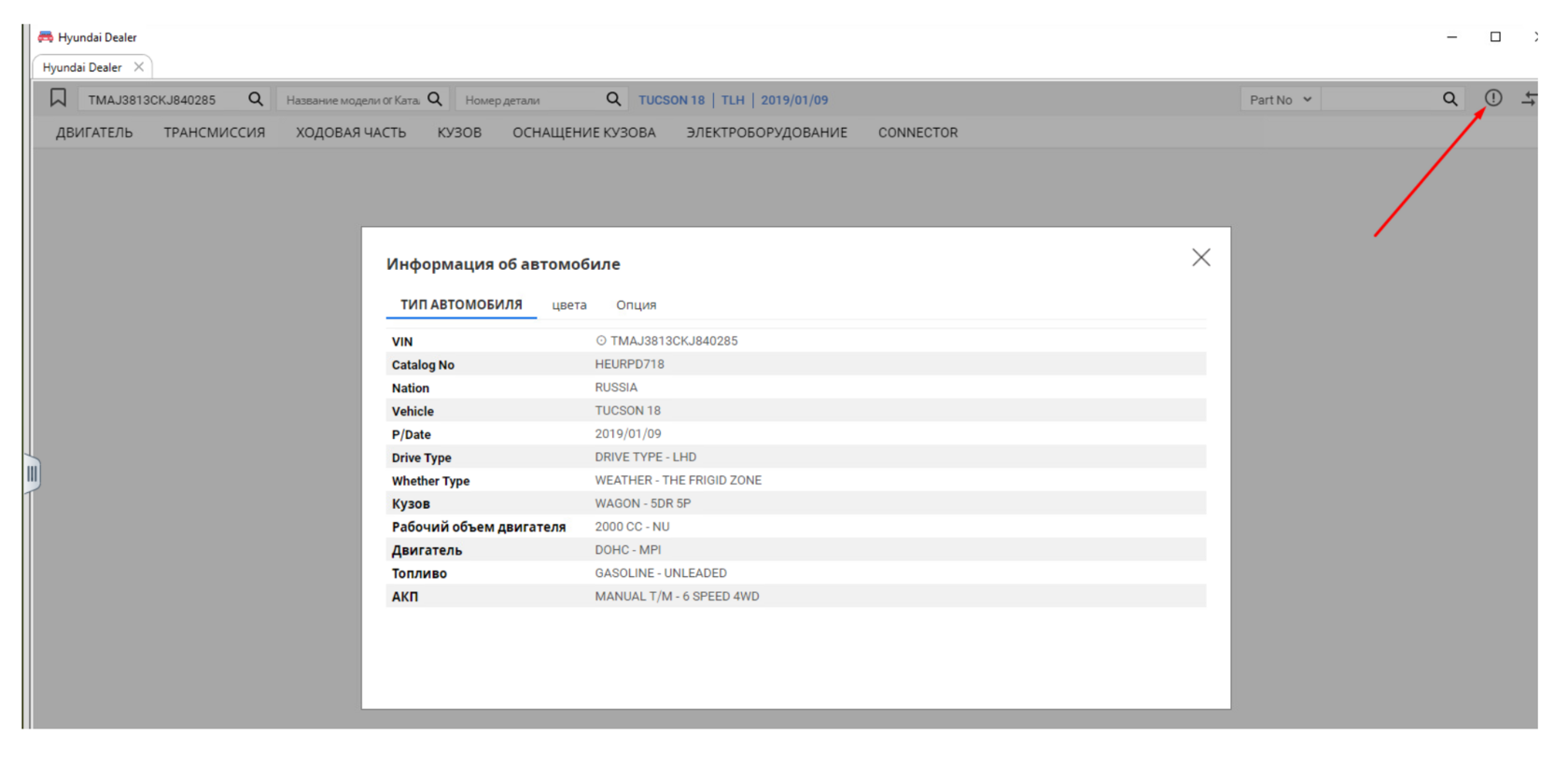Click the model name search magnifier

click(435, 99)
